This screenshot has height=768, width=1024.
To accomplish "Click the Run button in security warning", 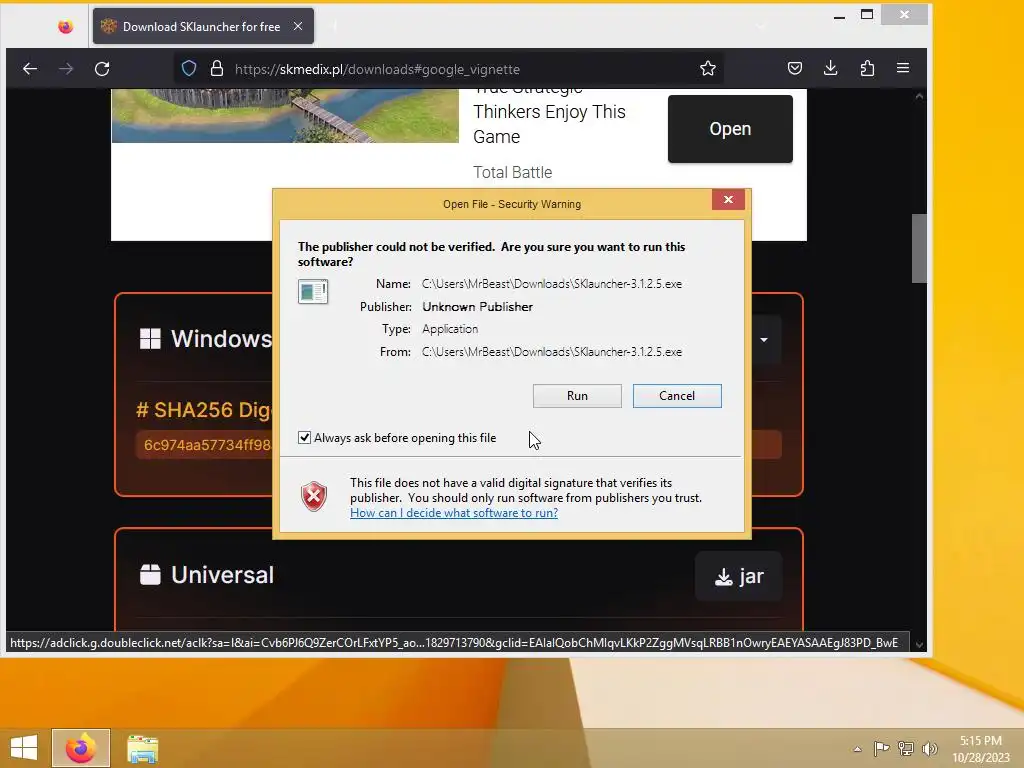I will click(577, 396).
